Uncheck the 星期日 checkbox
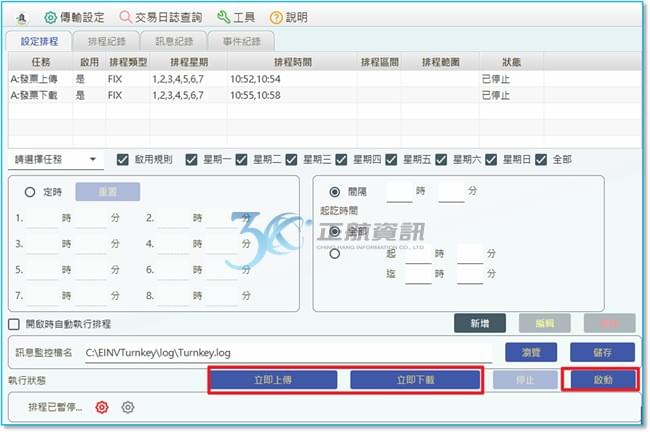 [491, 160]
